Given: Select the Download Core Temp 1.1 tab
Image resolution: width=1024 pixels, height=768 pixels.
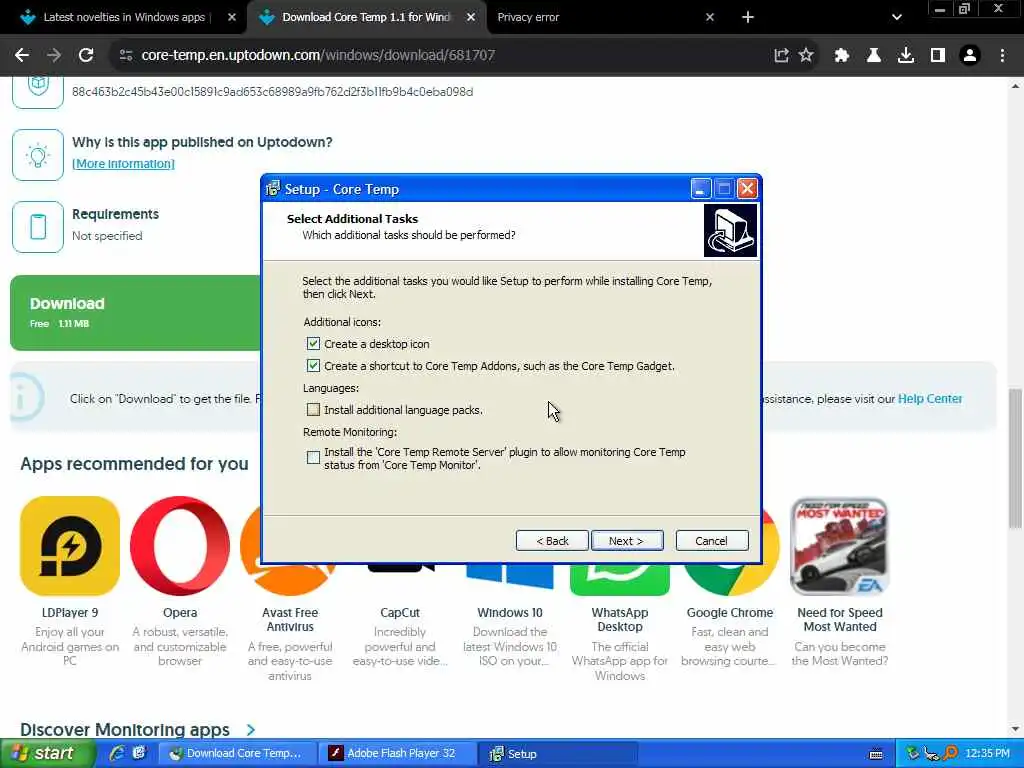Looking at the screenshot, I should pos(366,18).
